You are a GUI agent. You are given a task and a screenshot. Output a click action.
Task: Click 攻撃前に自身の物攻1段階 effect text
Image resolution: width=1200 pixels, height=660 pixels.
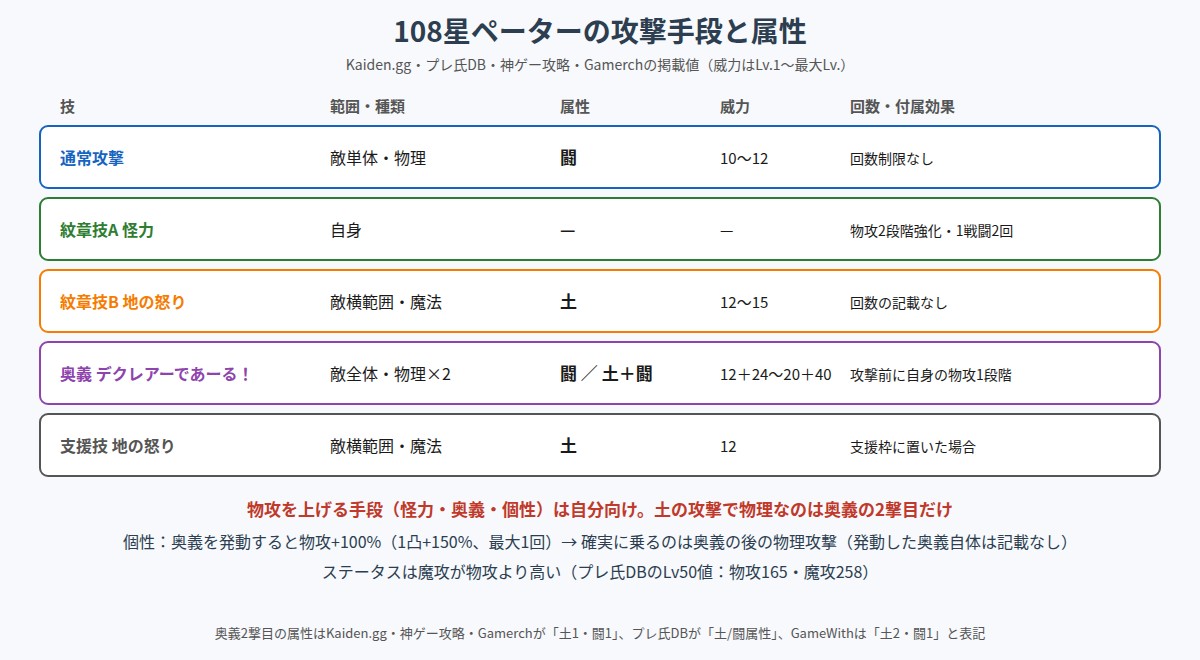pos(933,374)
